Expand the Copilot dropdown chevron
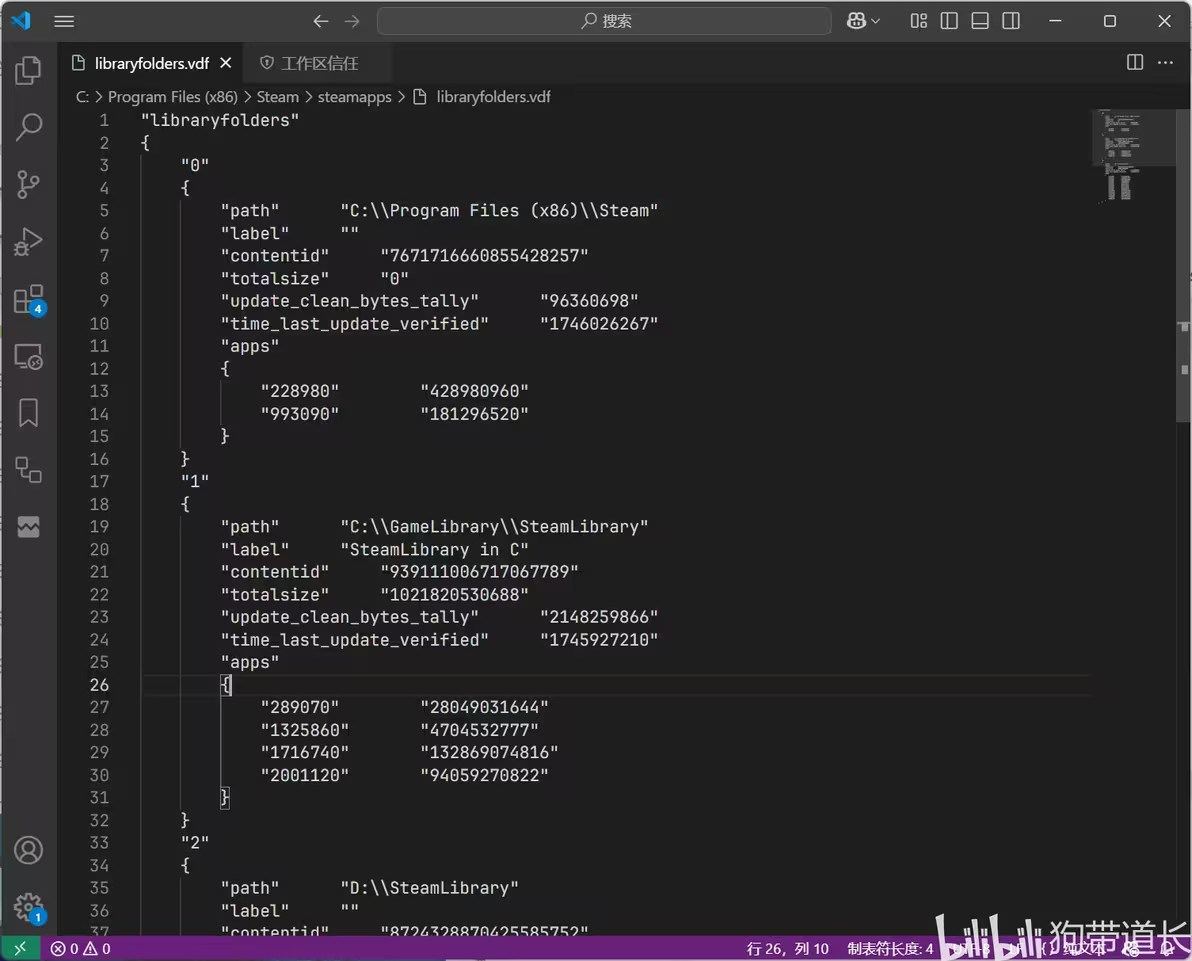The image size is (1192, 961). [x=877, y=21]
